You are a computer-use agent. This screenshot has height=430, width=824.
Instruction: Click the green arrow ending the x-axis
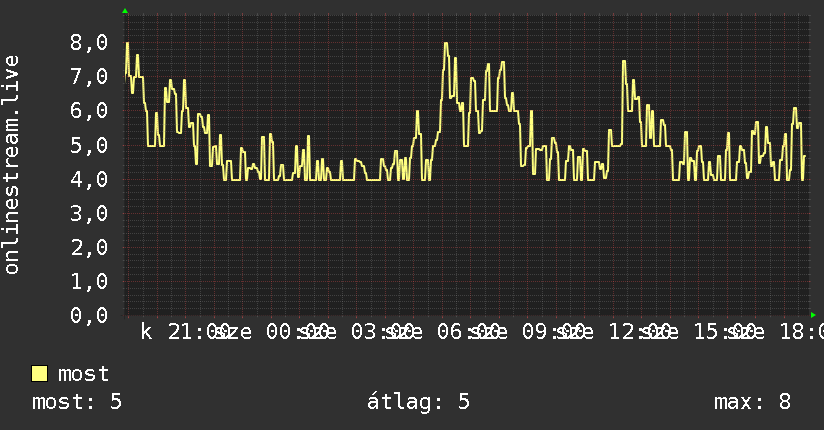813,315
